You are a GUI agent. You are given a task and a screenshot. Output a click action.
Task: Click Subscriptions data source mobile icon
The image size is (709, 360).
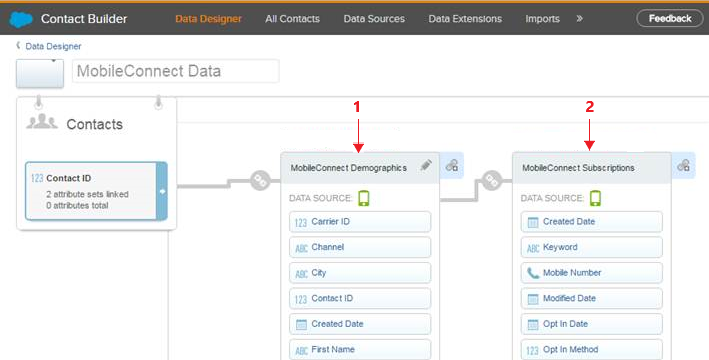596,198
